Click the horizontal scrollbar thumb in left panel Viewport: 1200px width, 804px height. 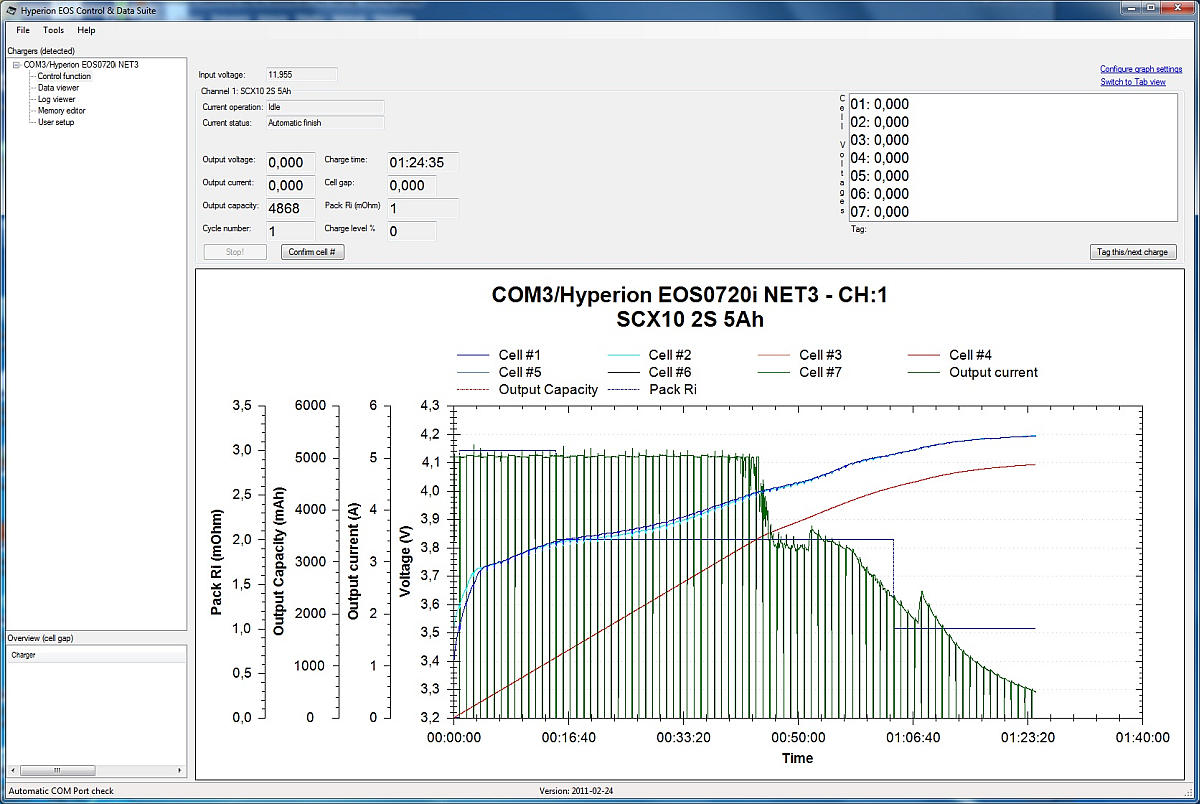tap(56, 771)
